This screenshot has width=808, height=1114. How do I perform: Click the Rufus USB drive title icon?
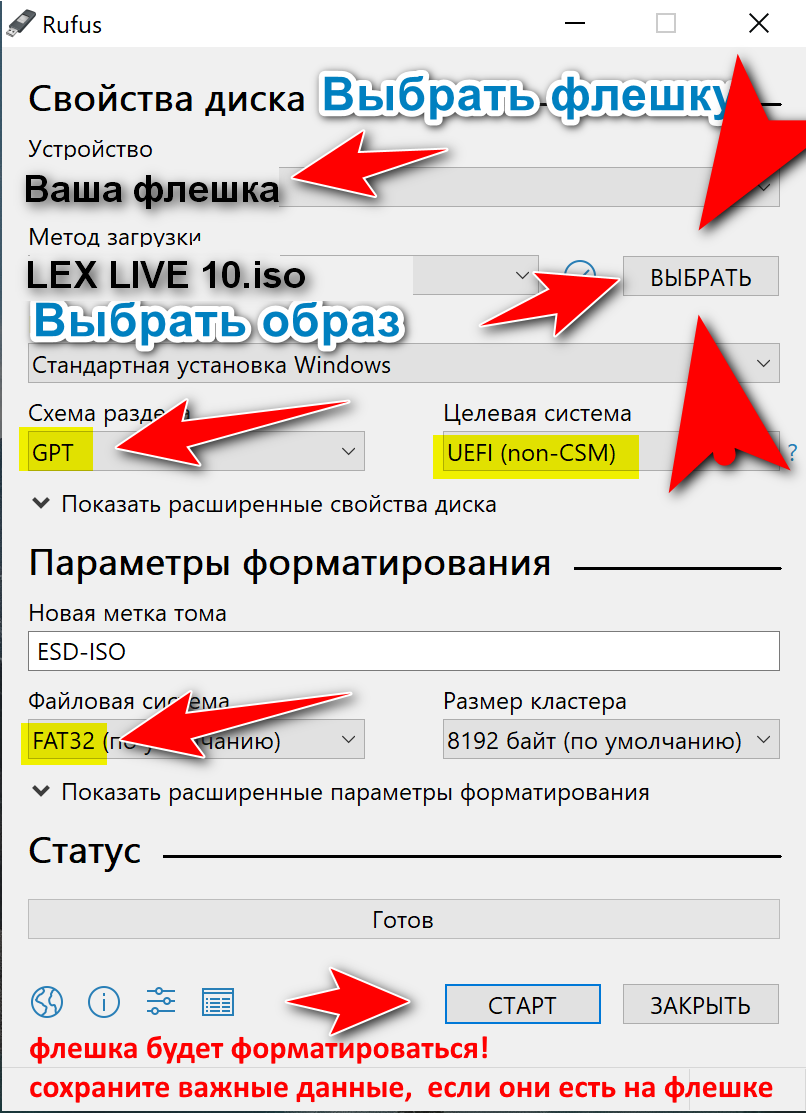pyautogui.click(x=20, y=23)
